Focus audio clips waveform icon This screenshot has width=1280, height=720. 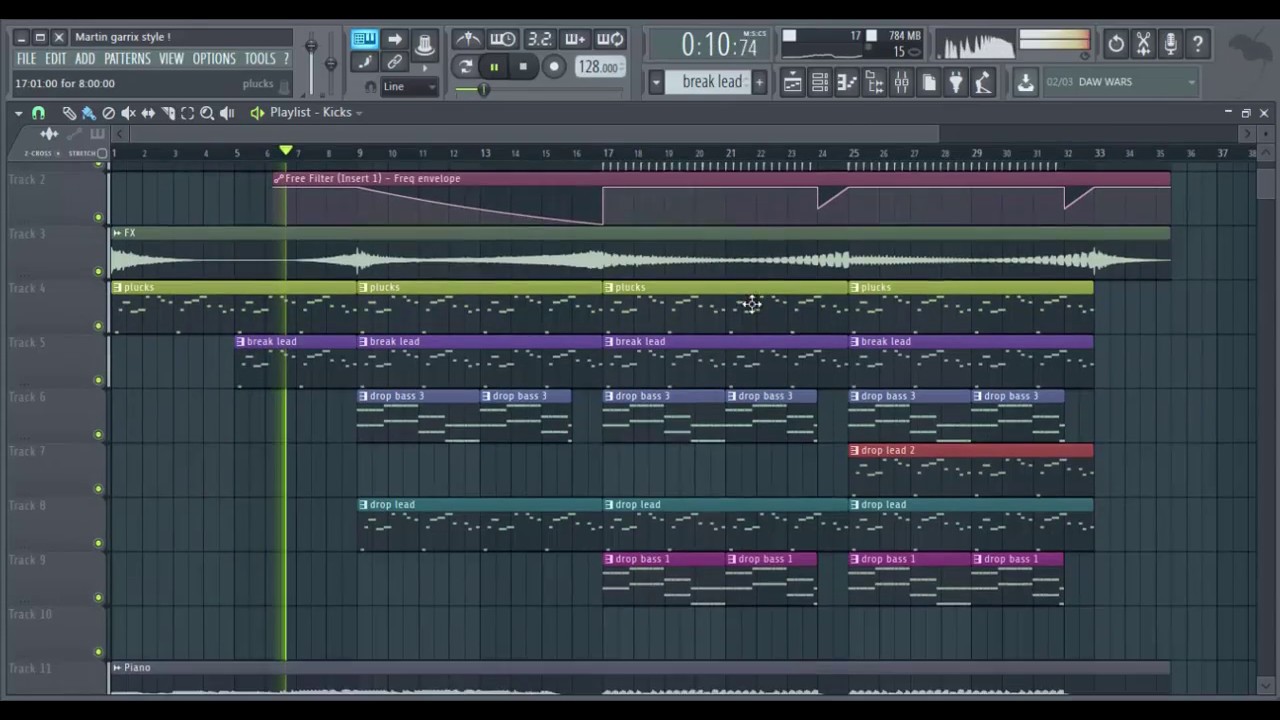(49, 134)
